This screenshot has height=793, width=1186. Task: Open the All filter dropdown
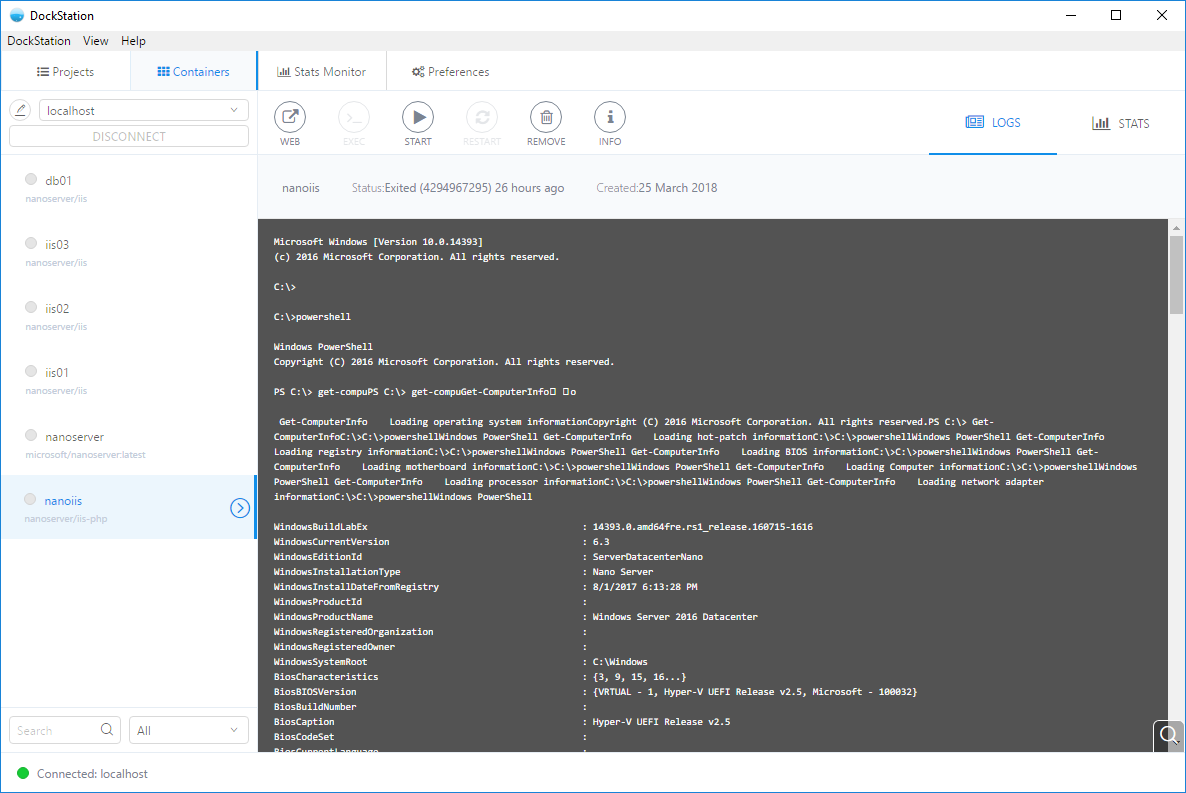pos(189,730)
